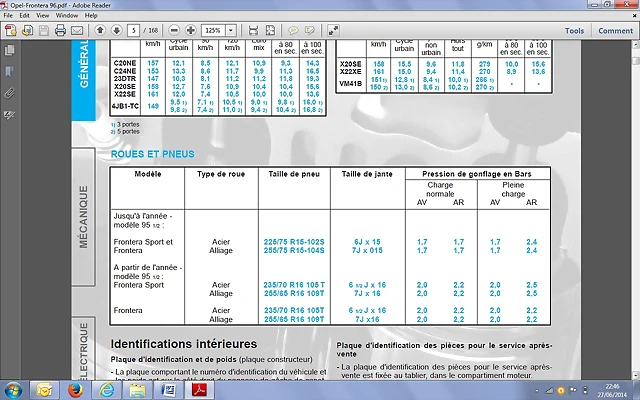Click the Taille de jante column header
The height and width of the screenshot is (400, 640).
coord(367,174)
